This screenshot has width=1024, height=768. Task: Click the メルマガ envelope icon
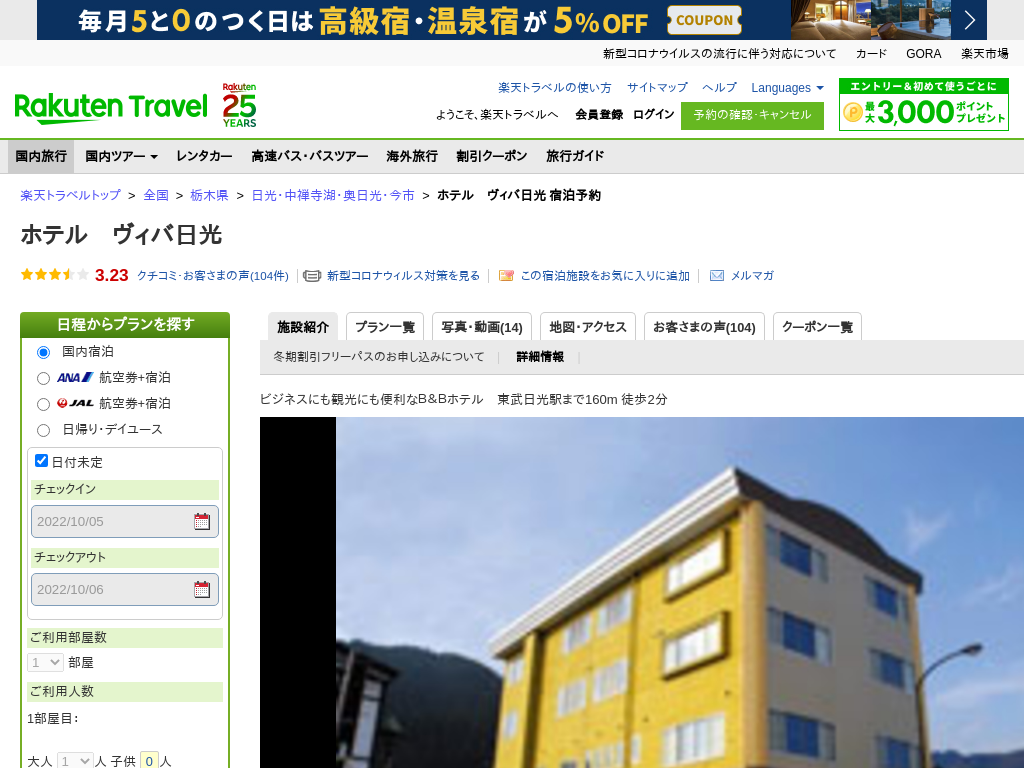[716, 276]
